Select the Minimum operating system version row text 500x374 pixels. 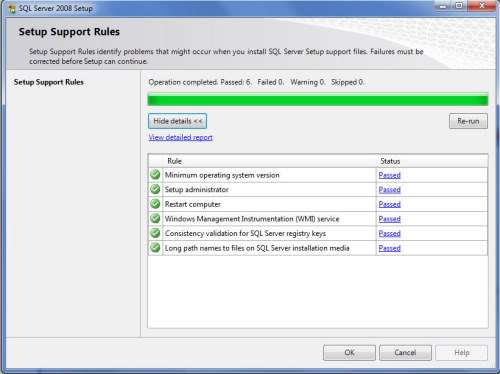[x=222, y=175]
